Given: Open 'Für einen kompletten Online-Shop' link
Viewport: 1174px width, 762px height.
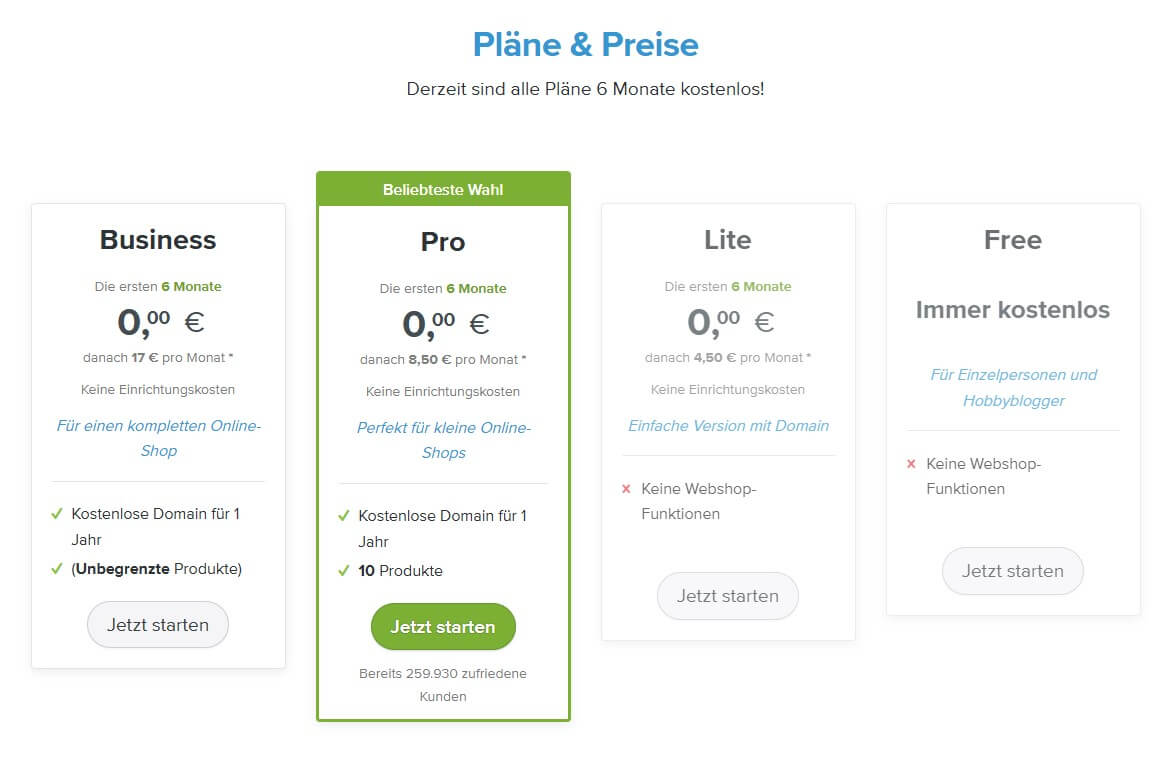Looking at the screenshot, I should (158, 438).
